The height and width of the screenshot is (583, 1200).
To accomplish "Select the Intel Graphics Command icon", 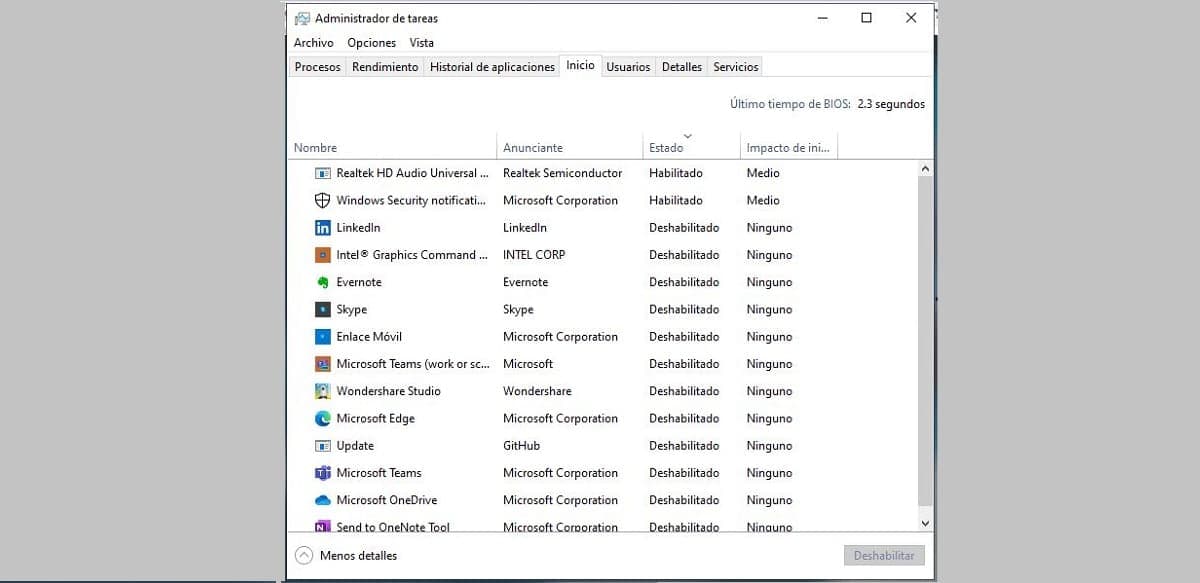I will point(322,255).
